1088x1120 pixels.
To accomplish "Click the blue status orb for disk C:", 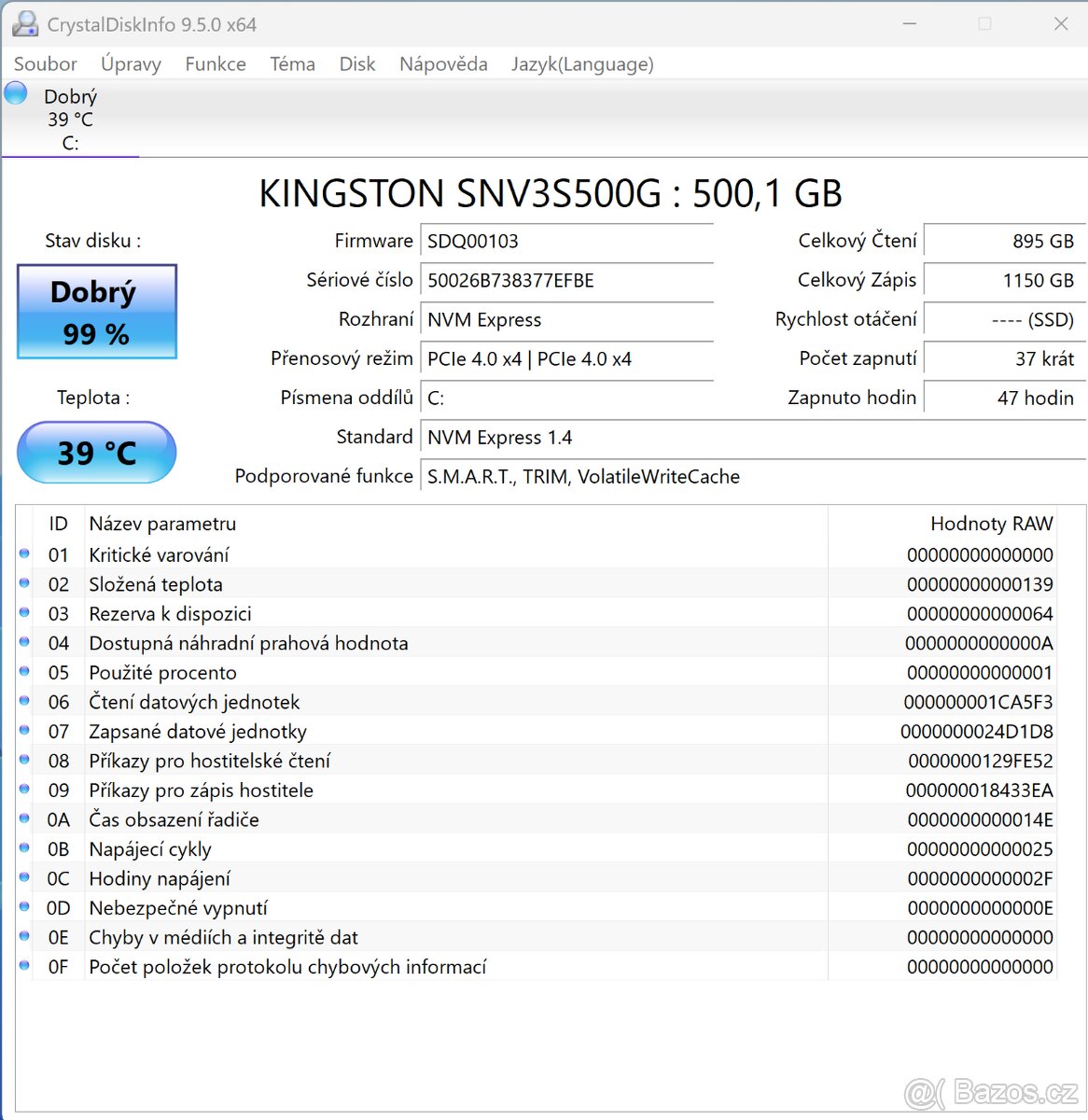I will 16,93.
